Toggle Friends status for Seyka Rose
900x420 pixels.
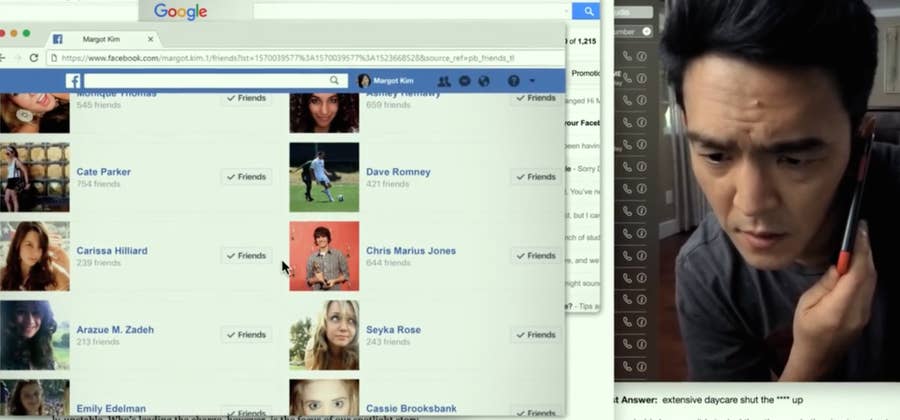pos(536,335)
